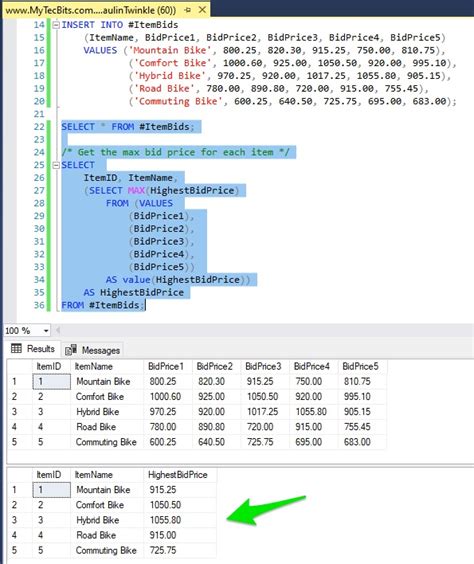Select cell 995.10 in first grid
This screenshot has height=564, width=474.
point(362,396)
